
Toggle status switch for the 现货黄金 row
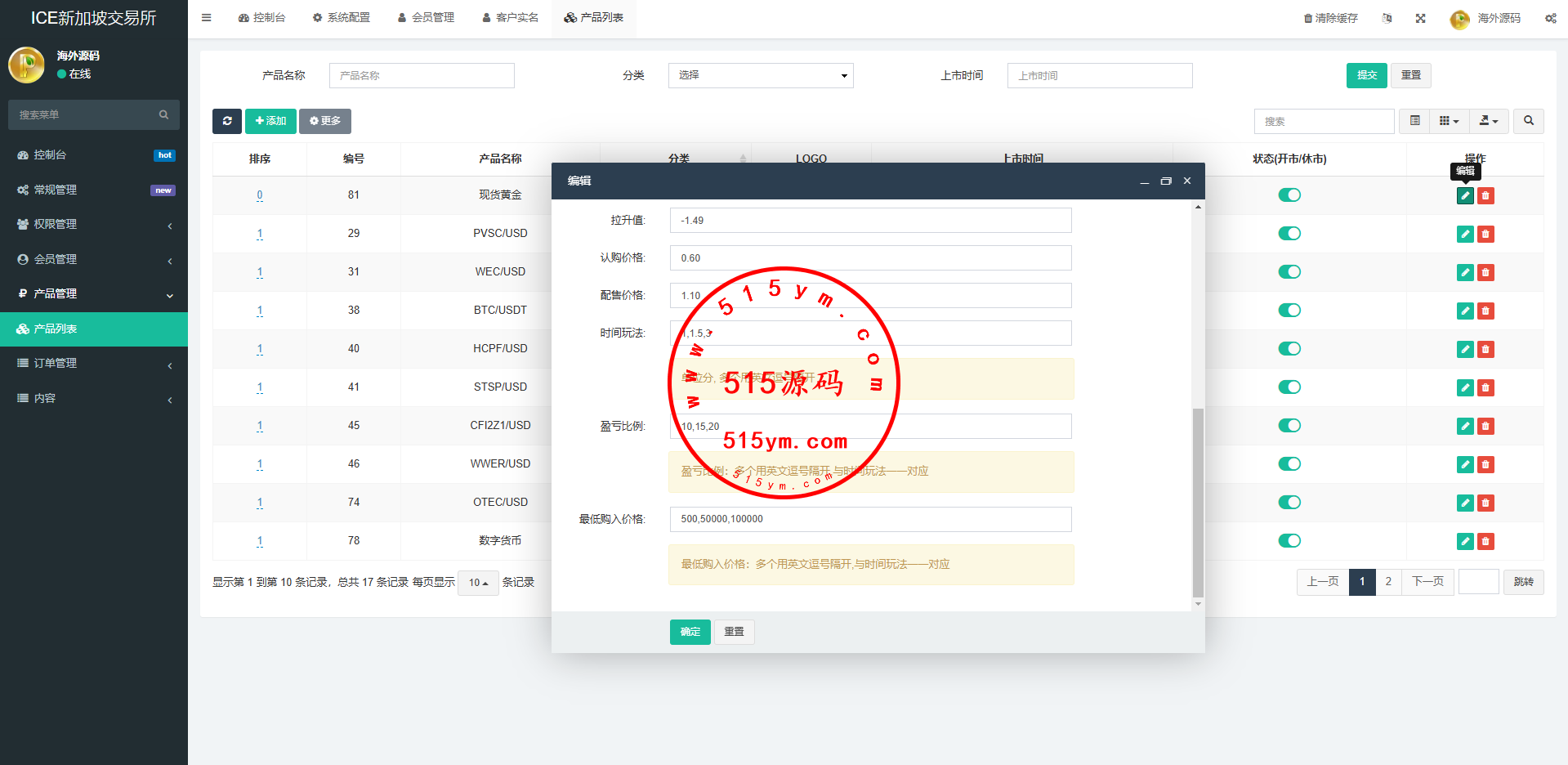[x=1289, y=195]
